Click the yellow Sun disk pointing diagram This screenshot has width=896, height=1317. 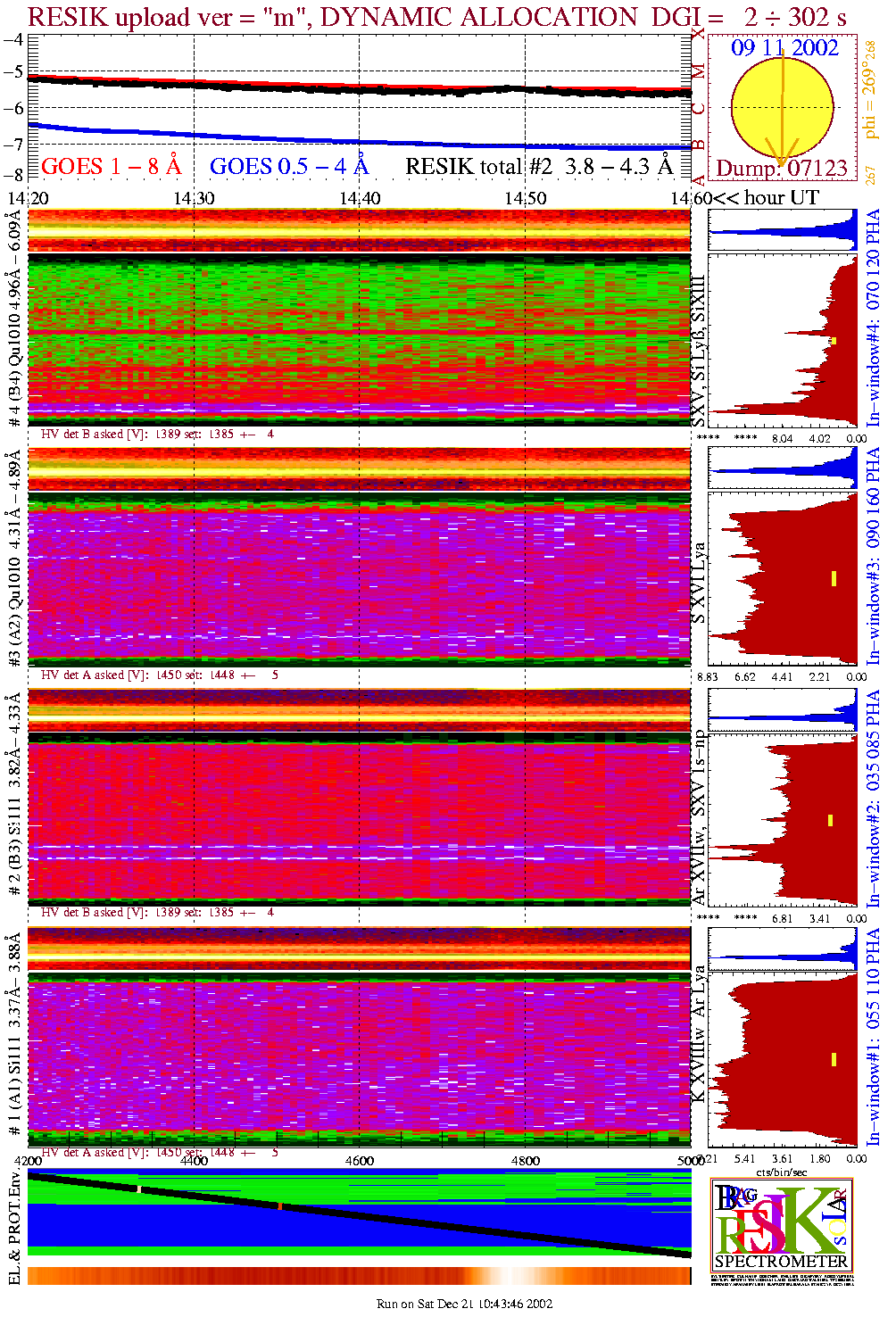point(782,108)
